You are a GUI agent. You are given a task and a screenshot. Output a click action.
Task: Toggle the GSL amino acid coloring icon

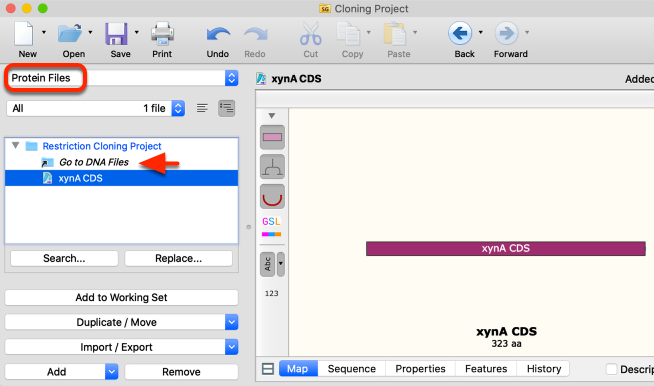click(x=272, y=227)
